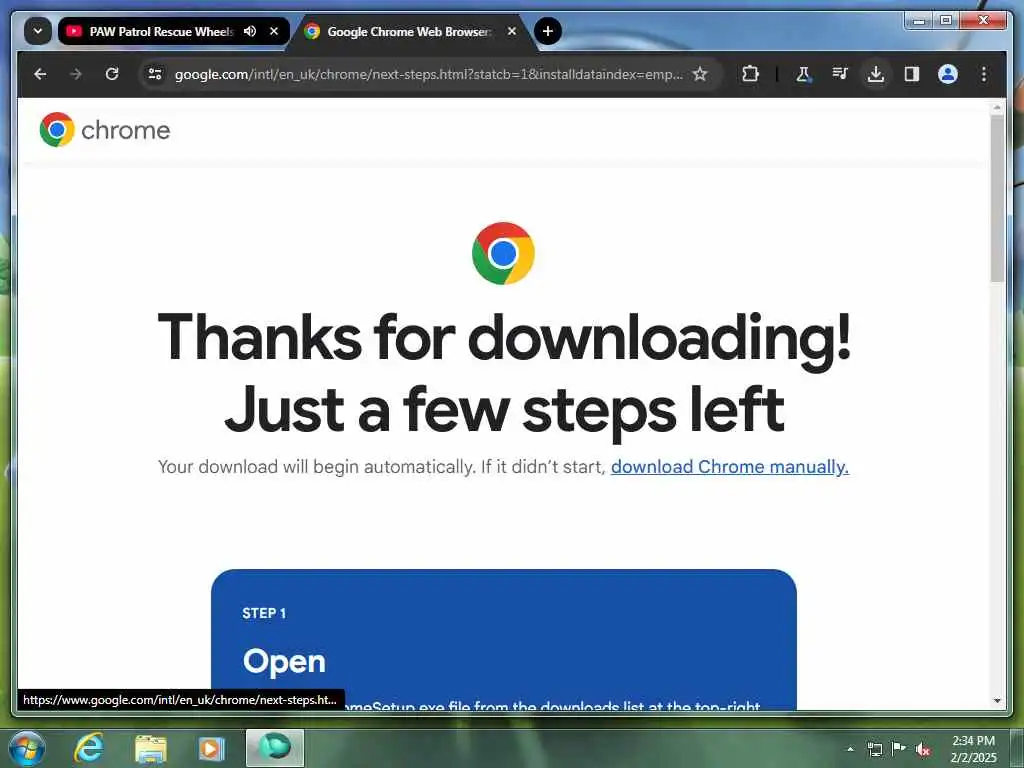1024x768 pixels.
Task: Click the vertical scrollbar thumb
Action: [x=997, y=198]
